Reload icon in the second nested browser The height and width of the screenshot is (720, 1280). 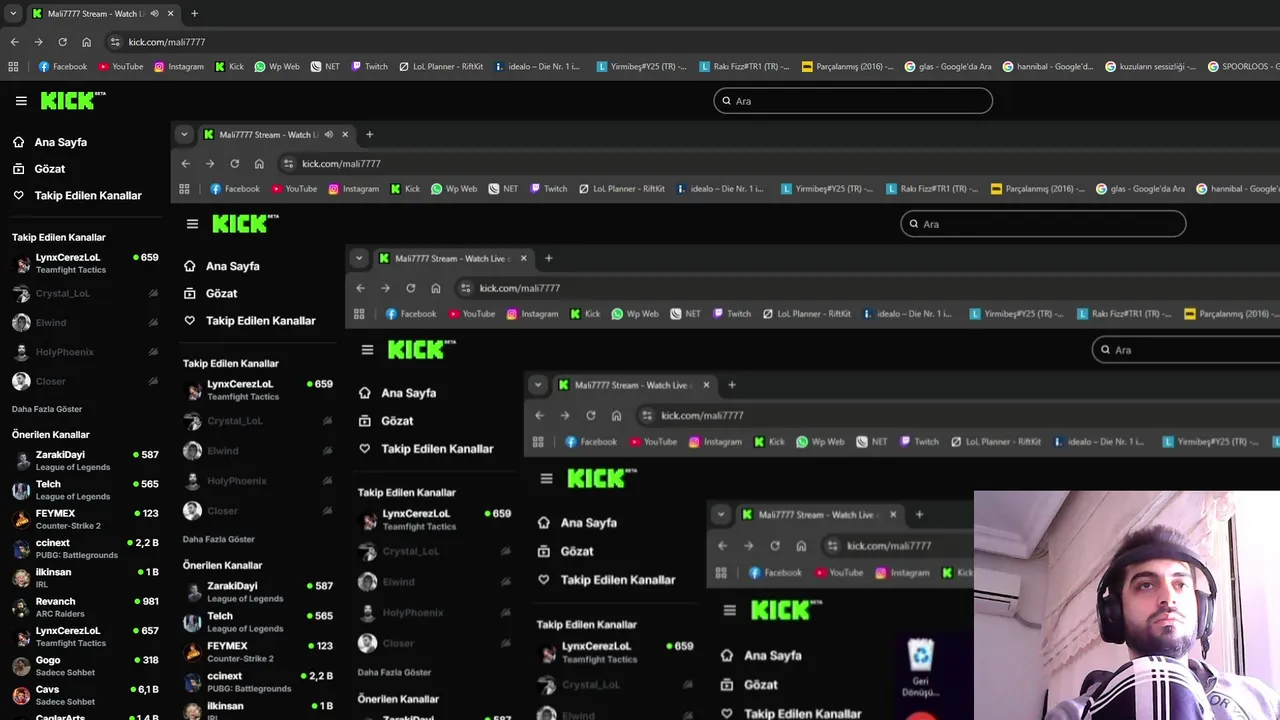tap(234, 164)
